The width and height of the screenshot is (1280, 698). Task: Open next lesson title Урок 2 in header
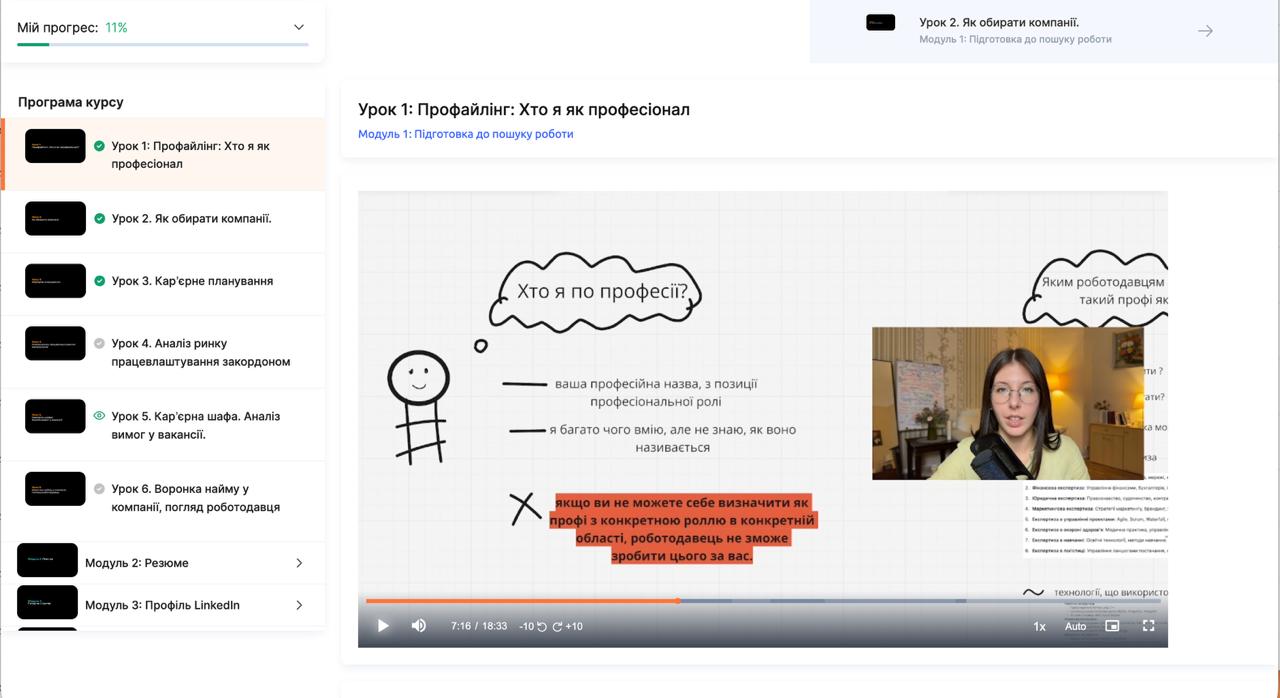point(999,22)
